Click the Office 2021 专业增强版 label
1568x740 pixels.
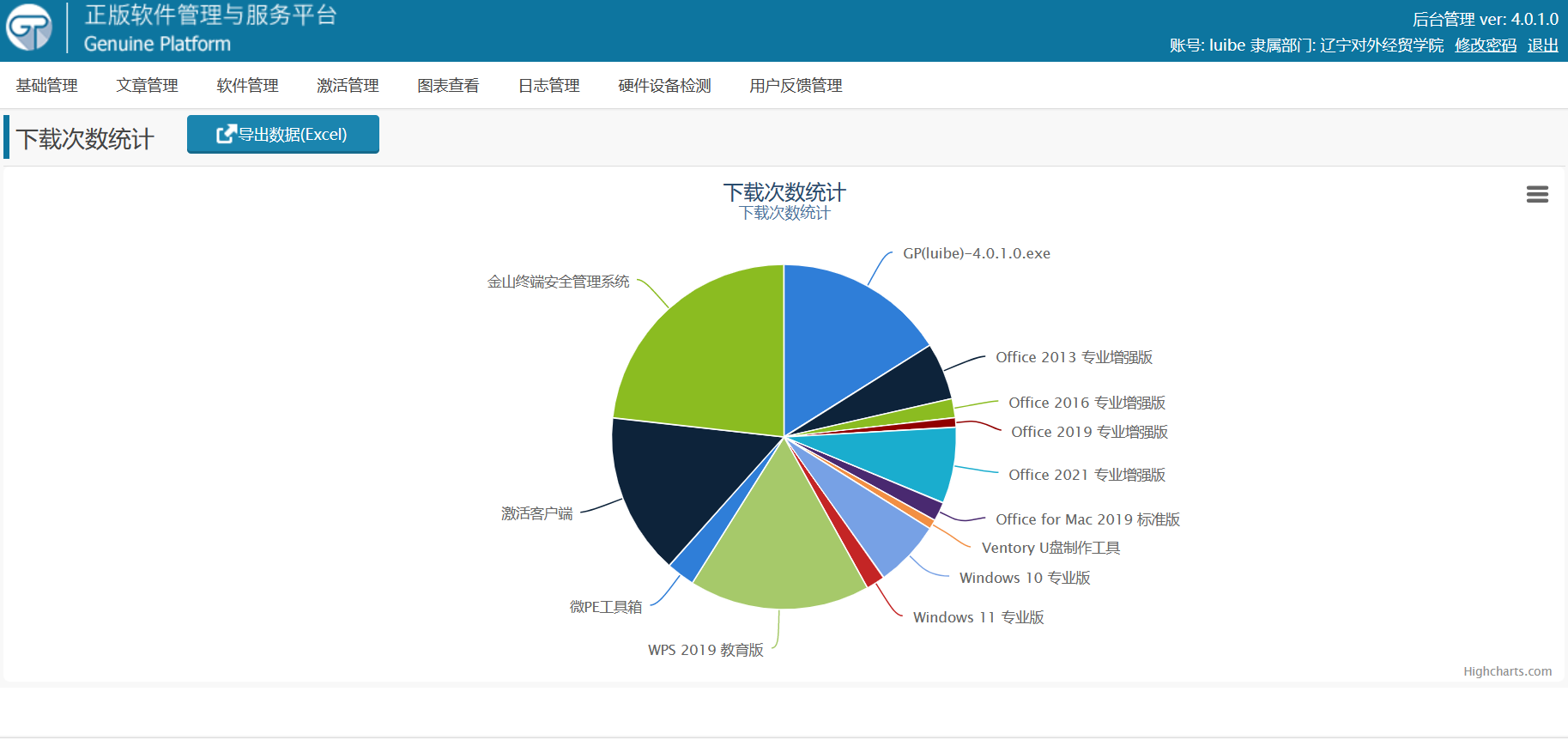point(1087,475)
